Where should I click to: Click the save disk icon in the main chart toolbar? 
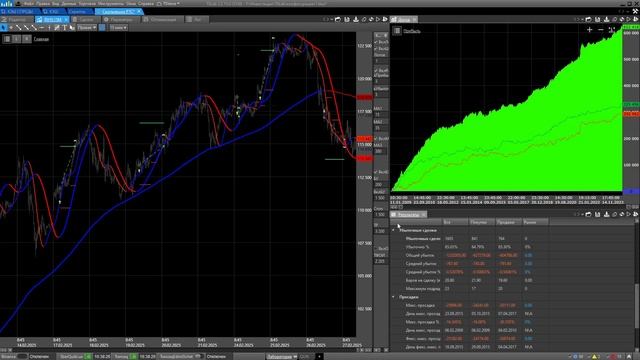coord(347,19)
